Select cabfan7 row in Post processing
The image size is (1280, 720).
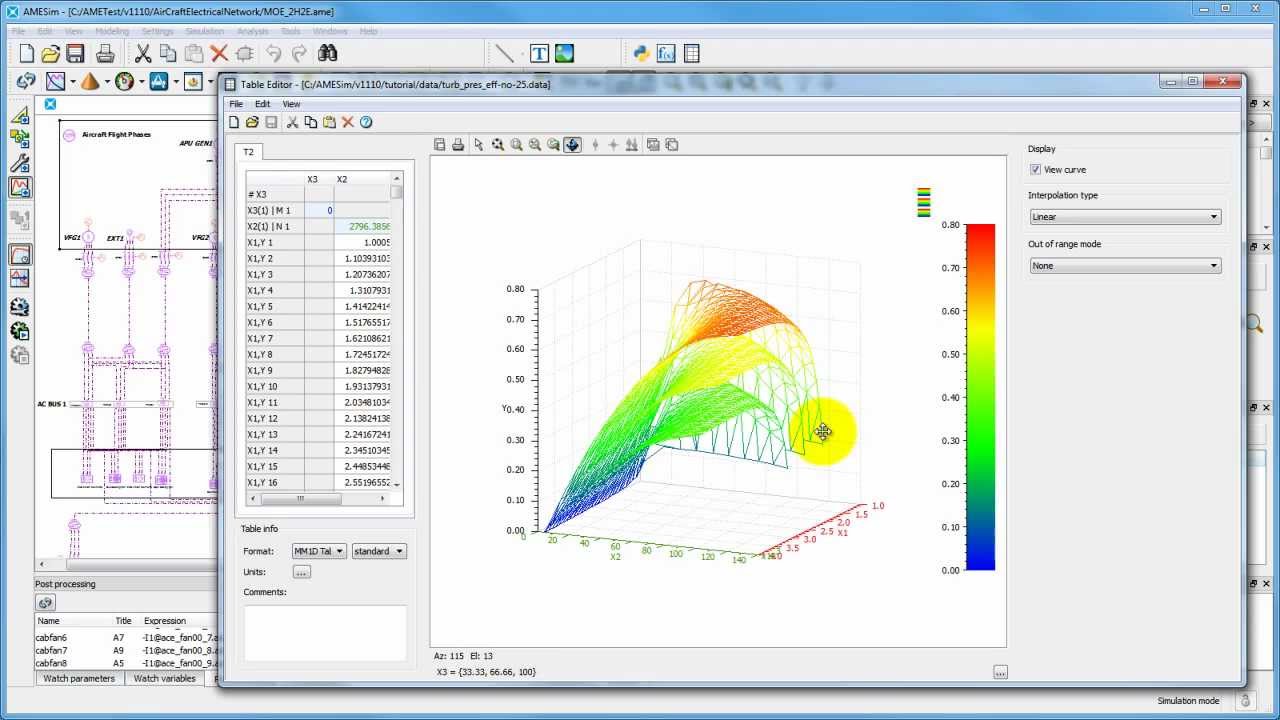point(125,650)
